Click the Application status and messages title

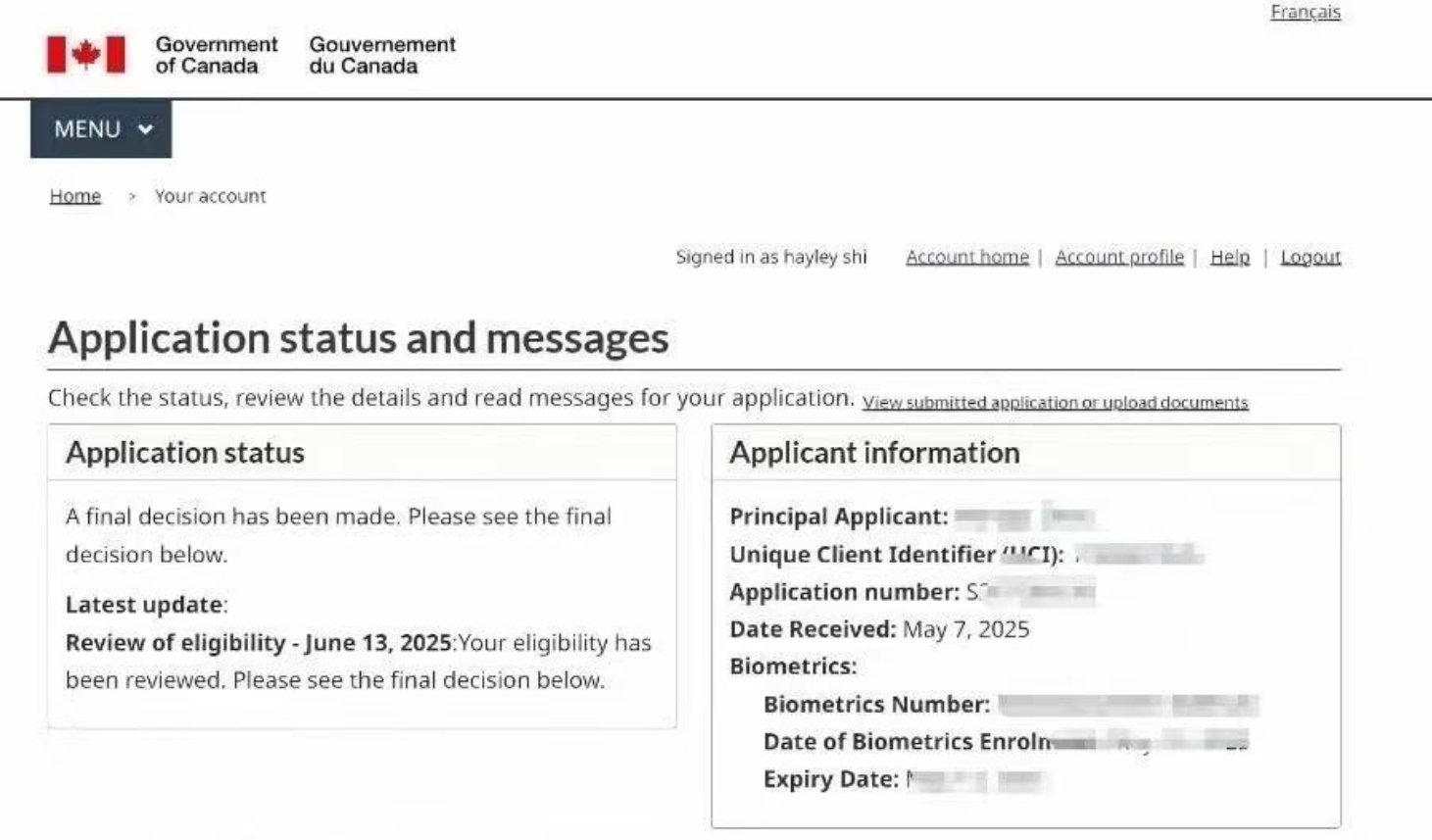pyautogui.click(x=359, y=338)
